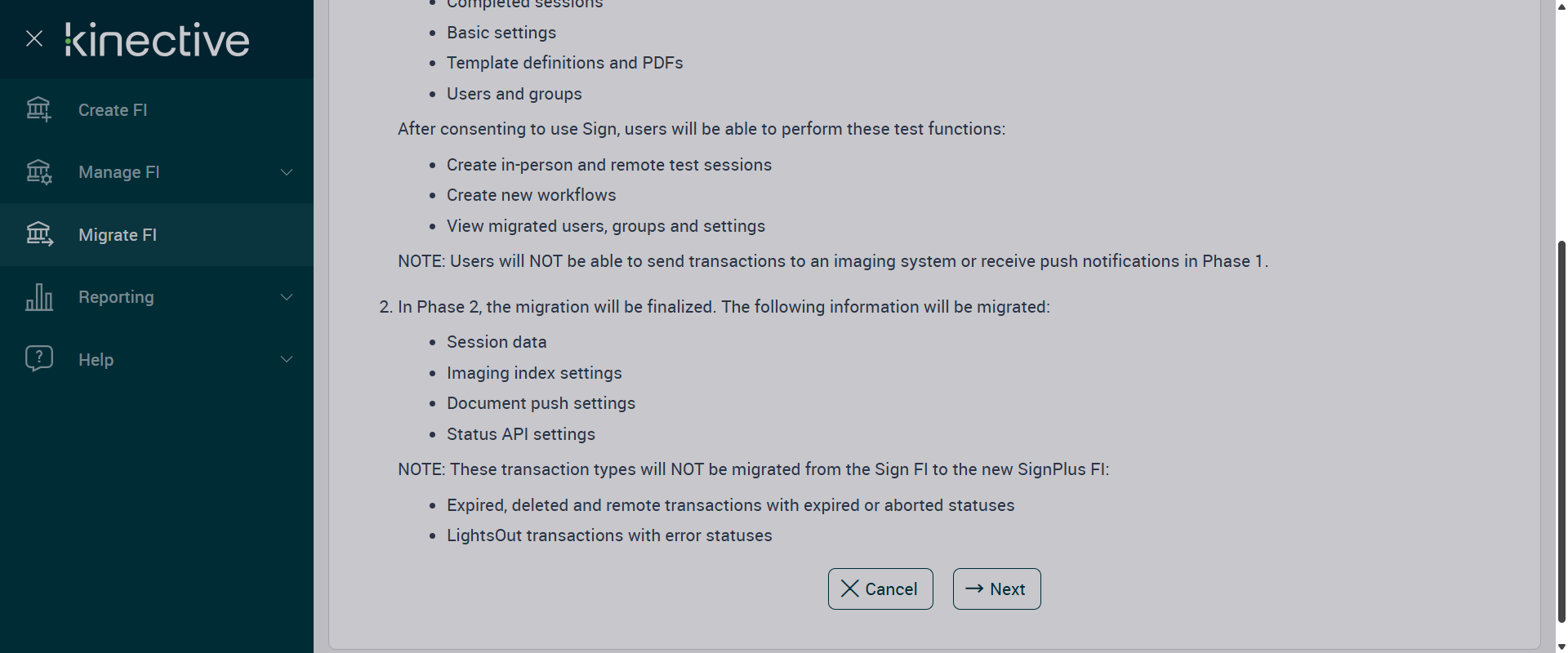This screenshot has height=653, width=1568.
Task: Select the Reporting menu label
Action: [116, 297]
